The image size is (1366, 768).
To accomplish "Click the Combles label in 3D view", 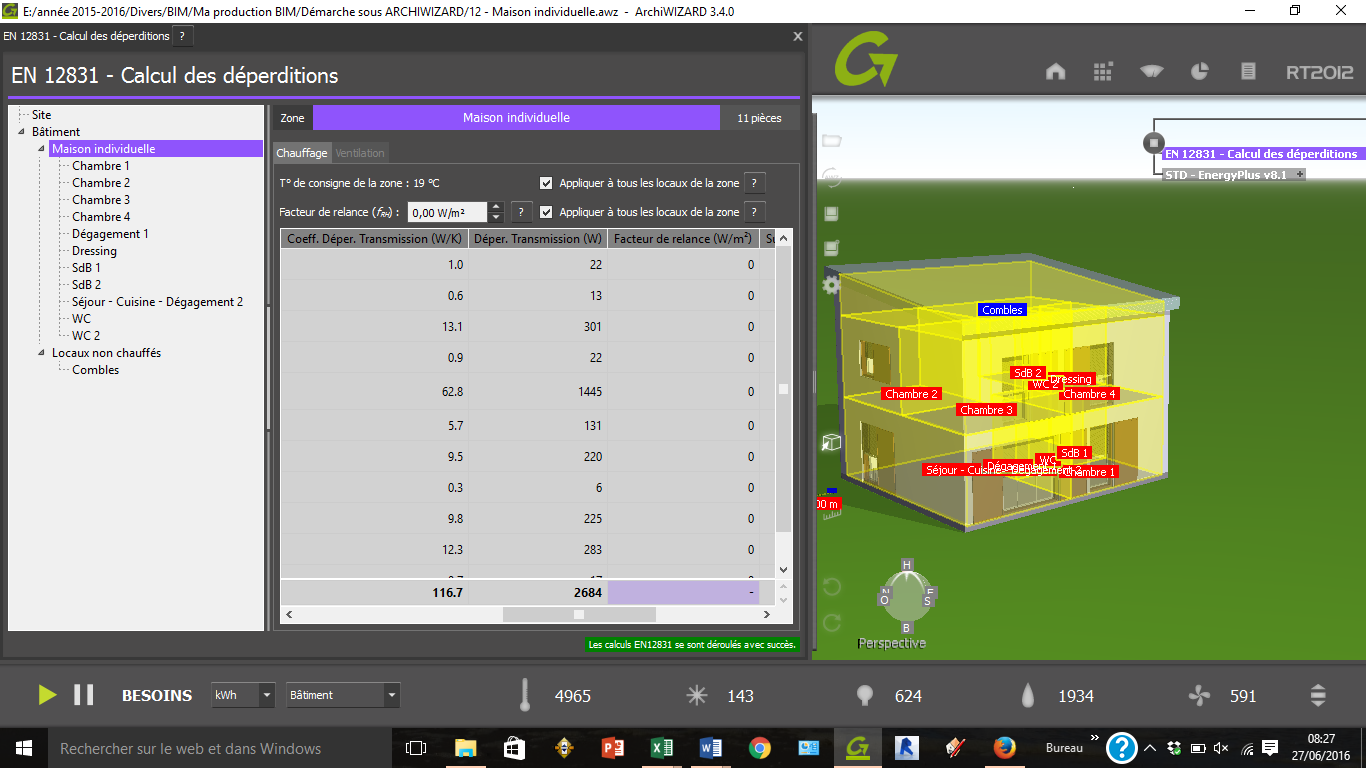I will coord(1002,310).
